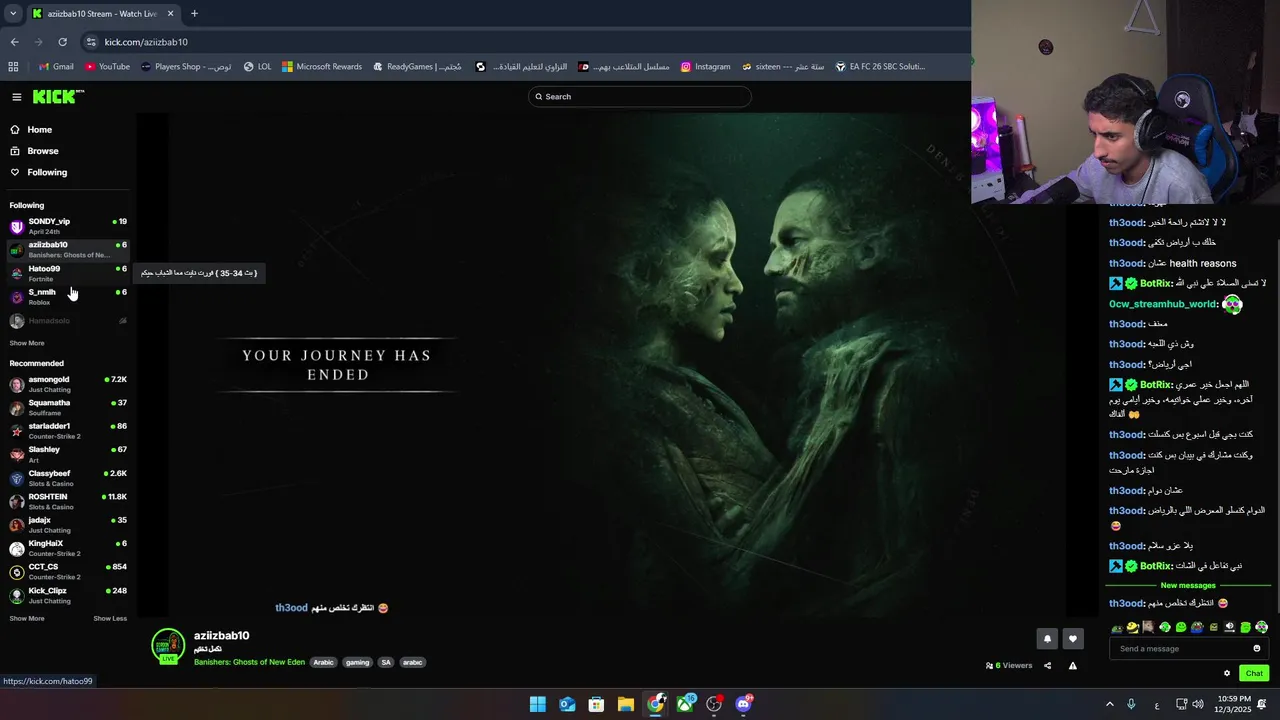
Task: Open Instagram bookmark
Action: (x=705, y=67)
